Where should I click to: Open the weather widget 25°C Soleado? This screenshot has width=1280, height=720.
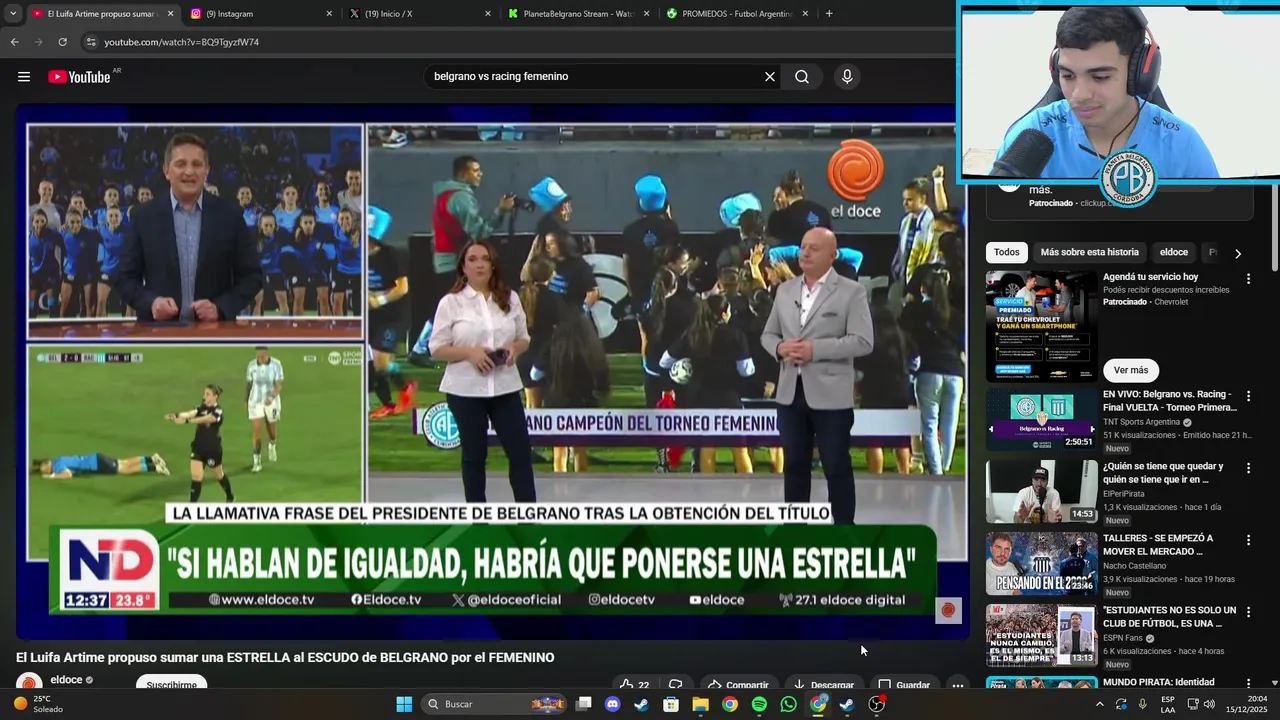38,704
